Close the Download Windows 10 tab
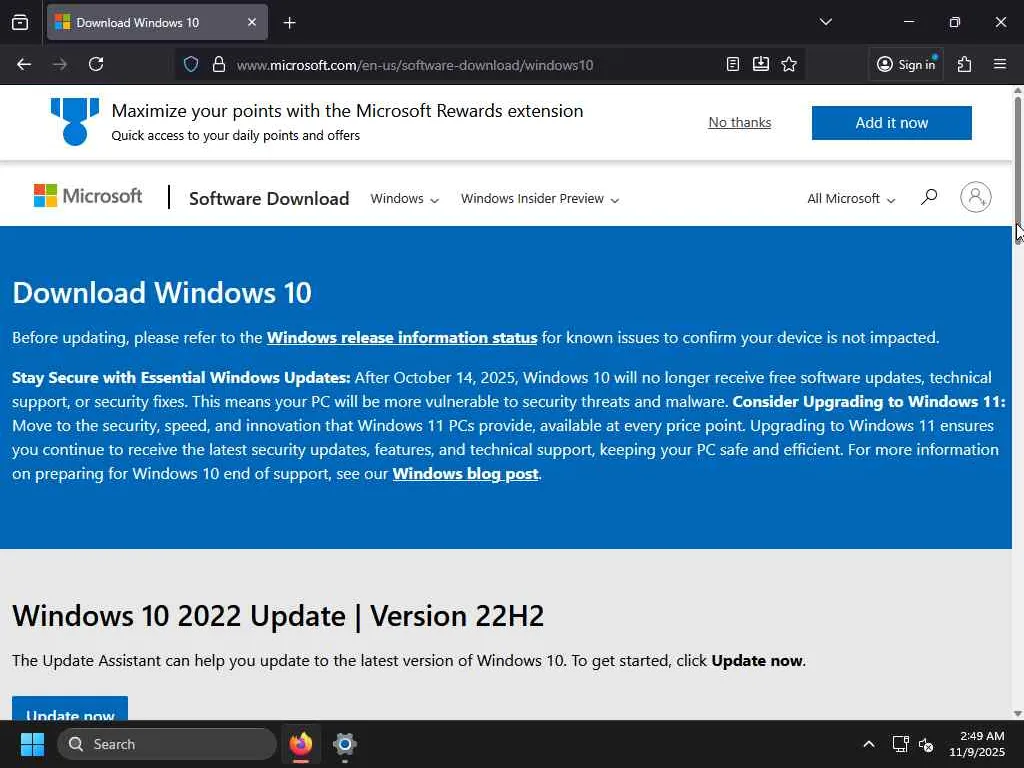Image resolution: width=1024 pixels, height=768 pixels. click(252, 23)
